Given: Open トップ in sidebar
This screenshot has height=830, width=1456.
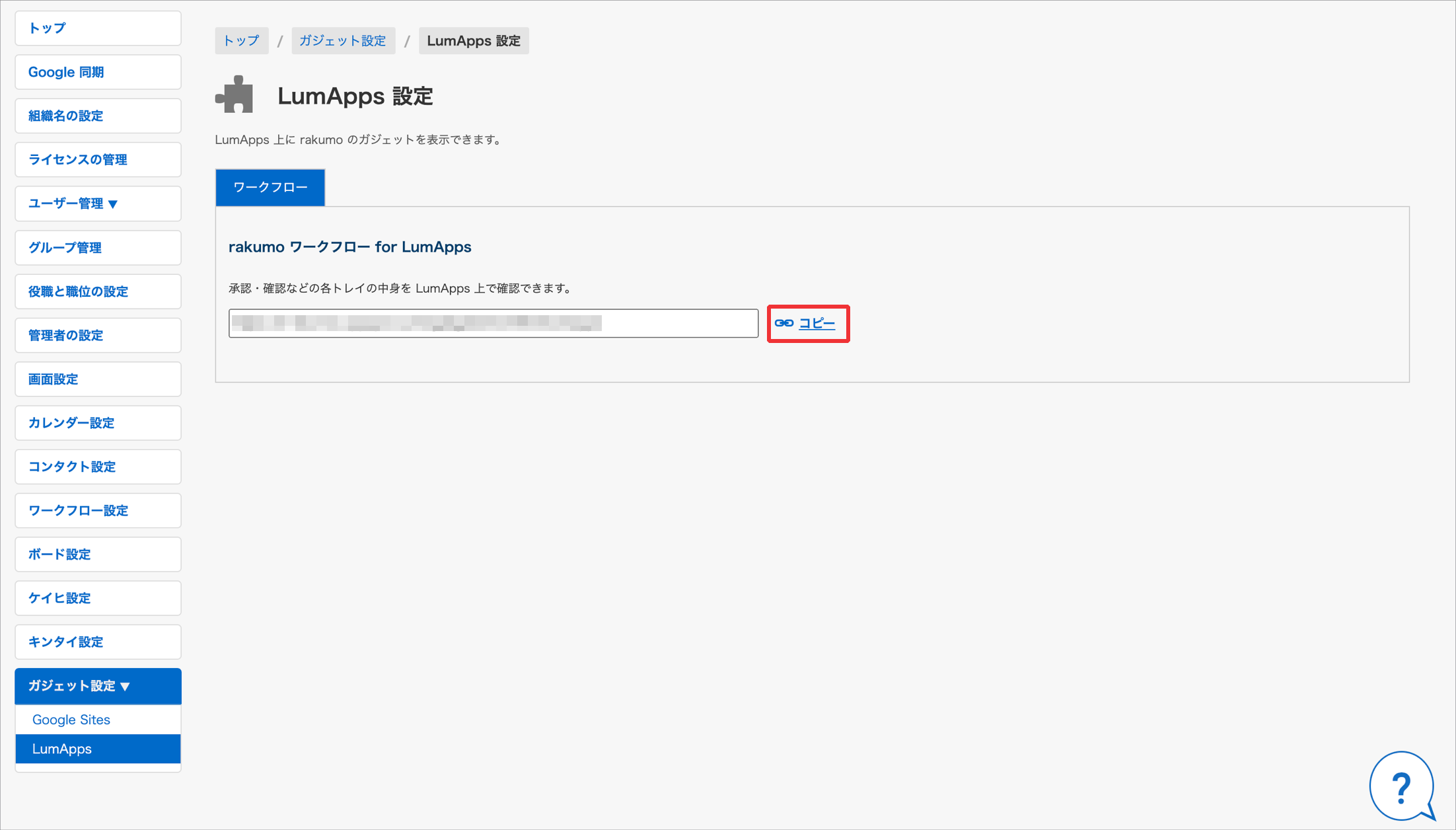Looking at the screenshot, I should pyautogui.click(x=98, y=28).
